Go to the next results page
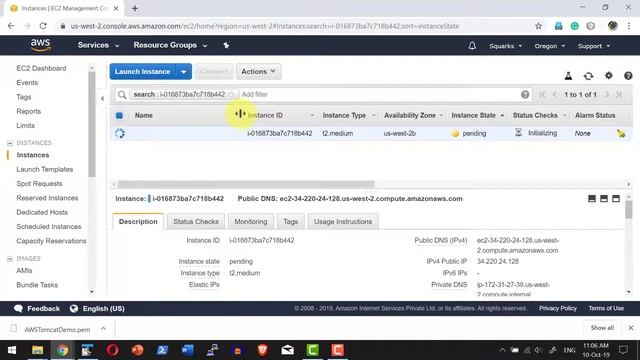 coord(607,95)
